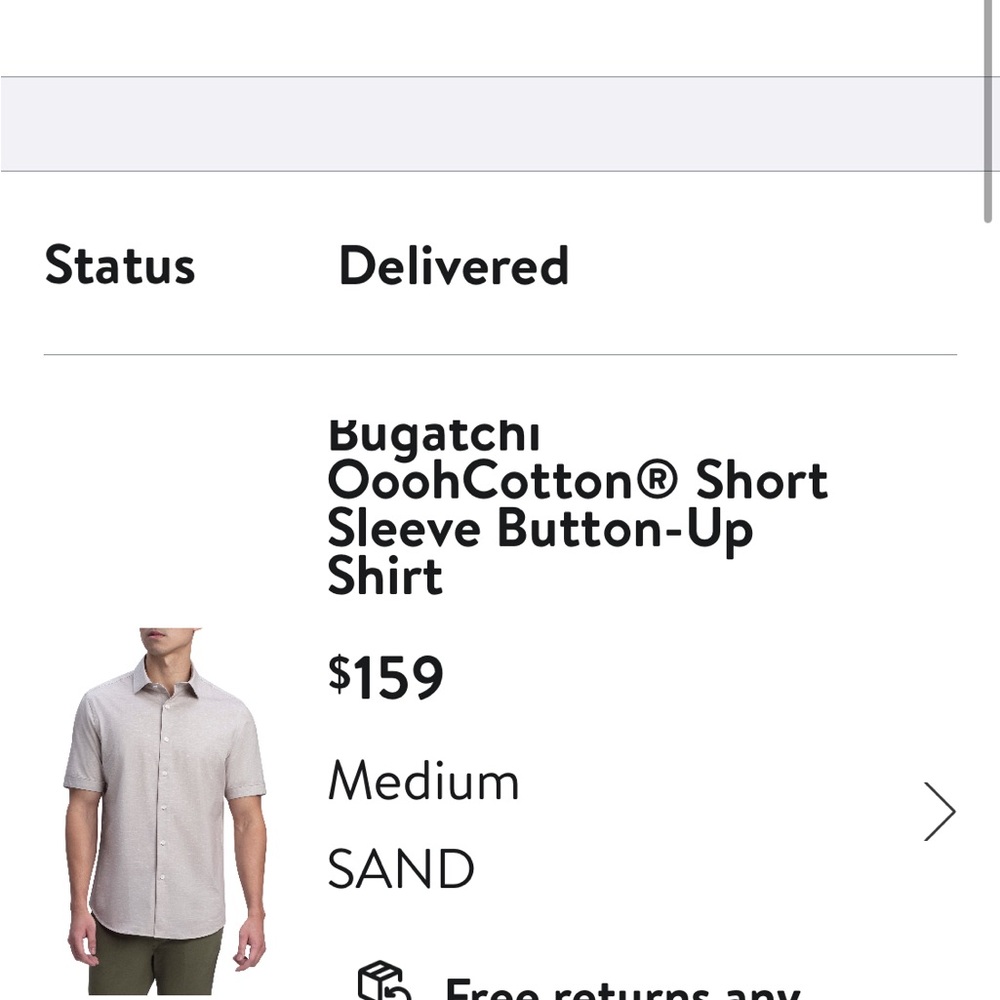Expand the order item details using the chevron
Screen dimensions: 1000x1000
click(x=938, y=811)
